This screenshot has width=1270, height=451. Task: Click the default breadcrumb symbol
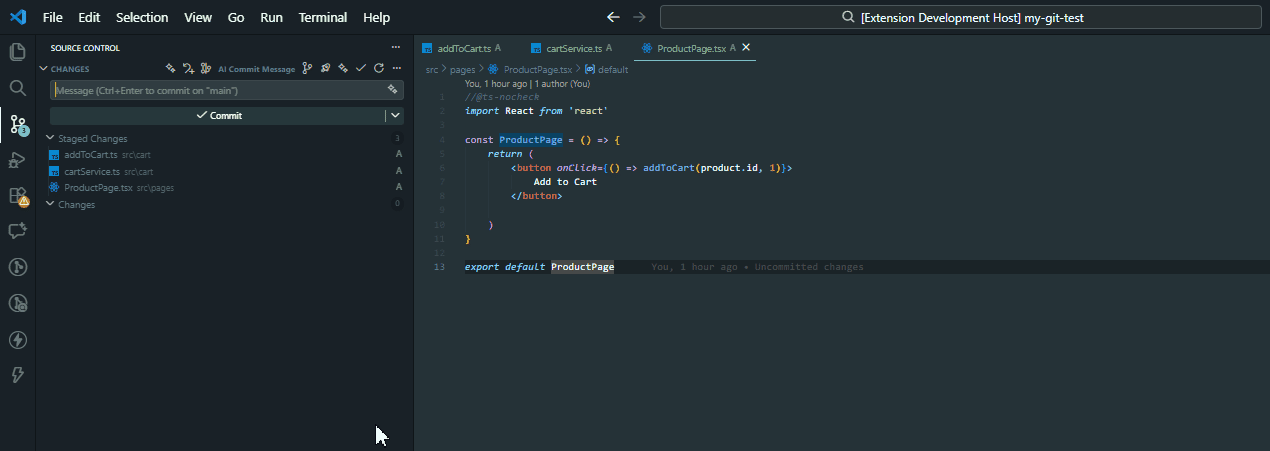tap(613, 69)
